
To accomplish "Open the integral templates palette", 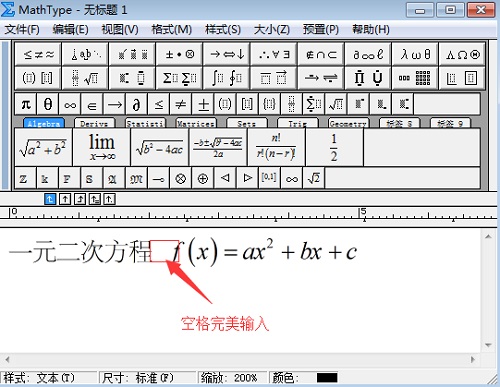I will point(227,78).
